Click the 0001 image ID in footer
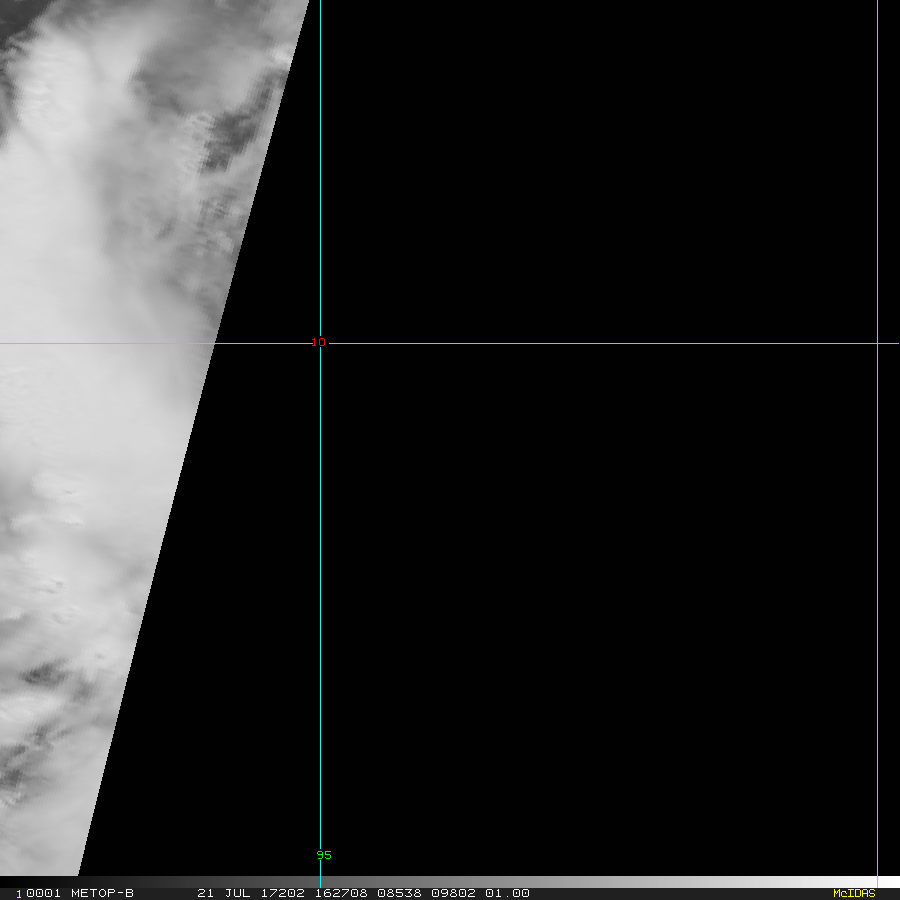900x900 pixels. (42, 893)
